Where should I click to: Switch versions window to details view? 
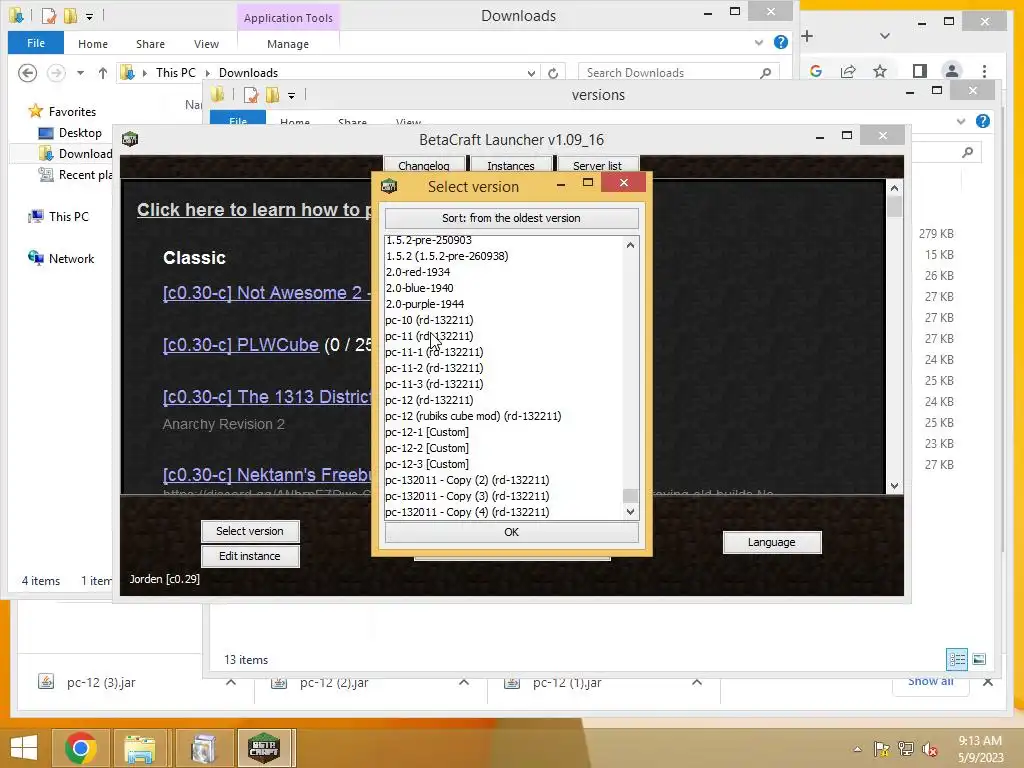pos(957,659)
